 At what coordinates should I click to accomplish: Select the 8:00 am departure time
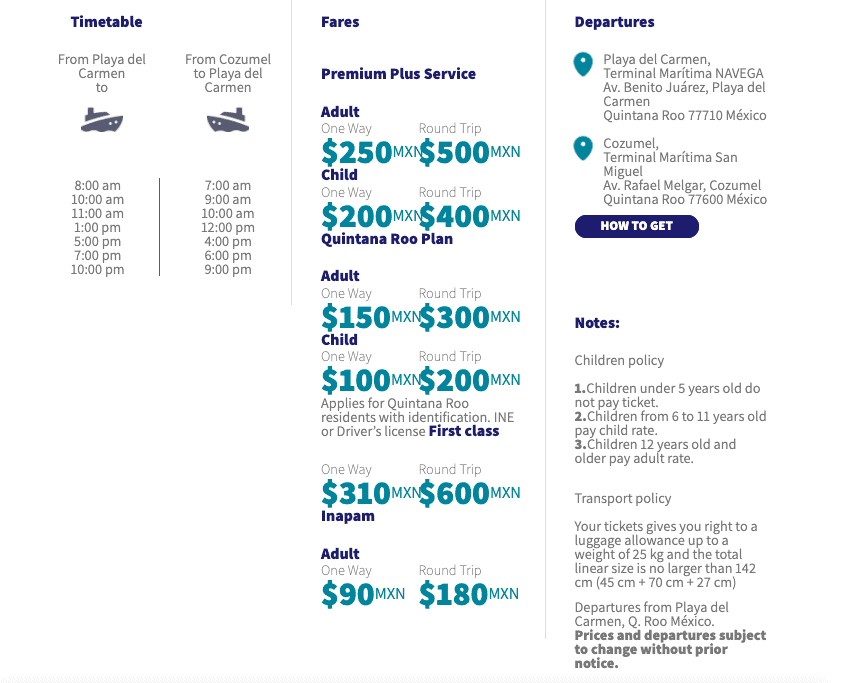tap(98, 186)
